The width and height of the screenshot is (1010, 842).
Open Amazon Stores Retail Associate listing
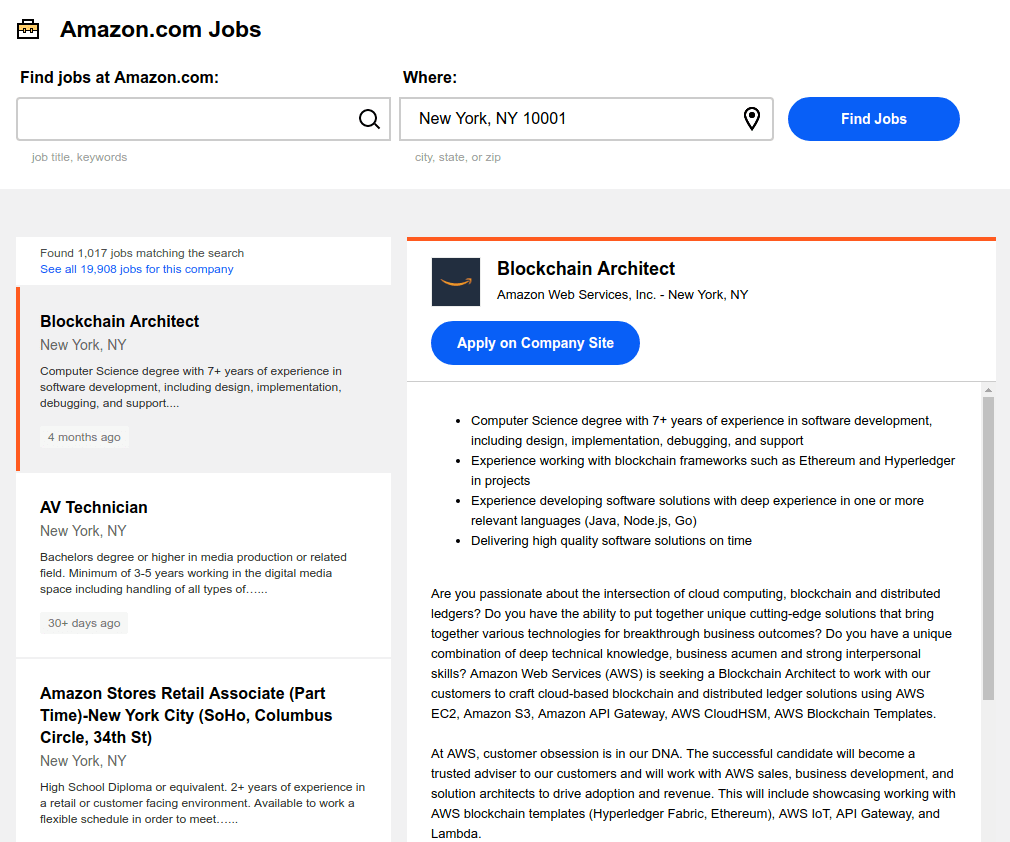[186, 715]
